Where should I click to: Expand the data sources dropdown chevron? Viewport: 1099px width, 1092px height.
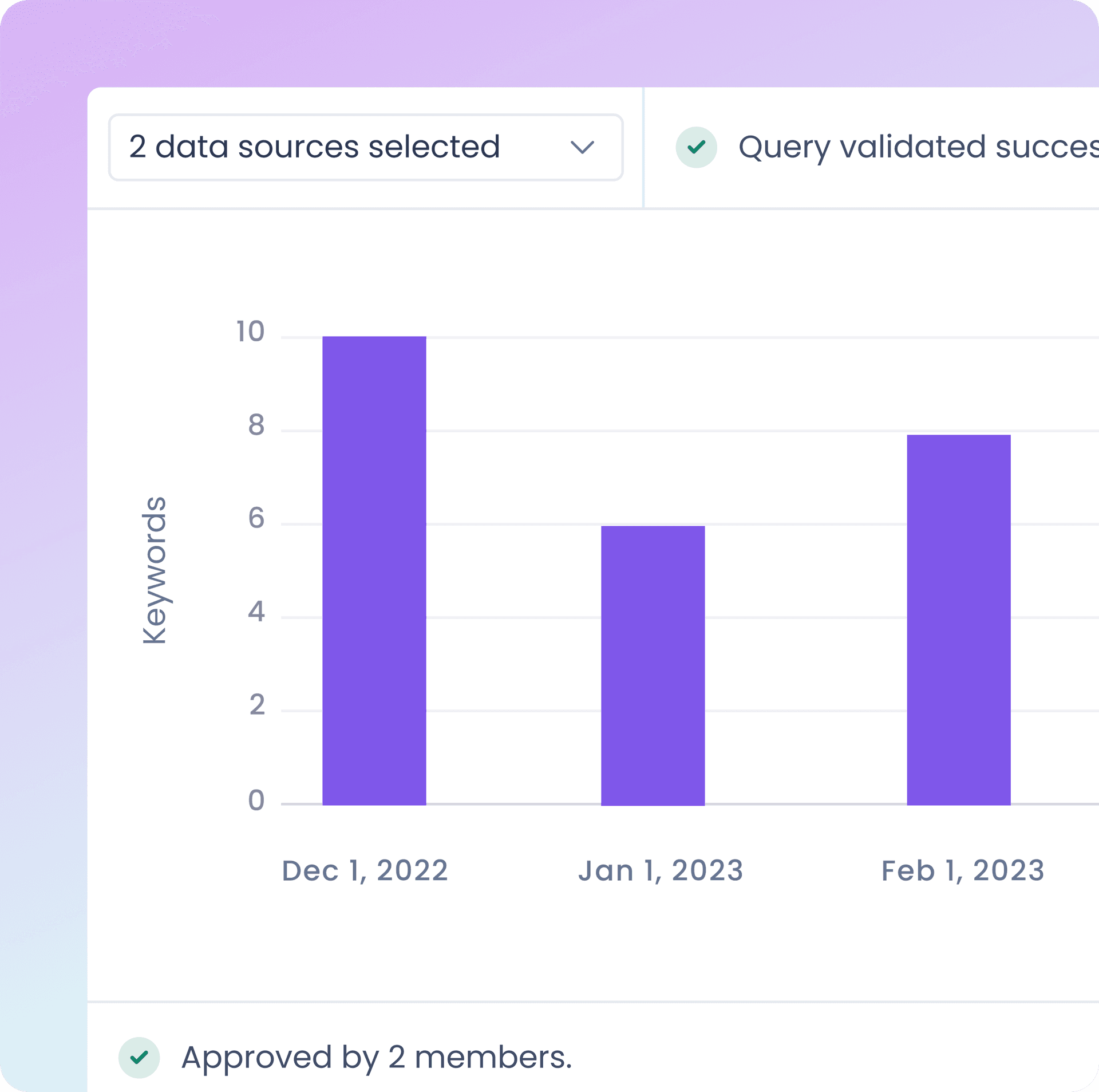pyautogui.click(x=582, y=147)
